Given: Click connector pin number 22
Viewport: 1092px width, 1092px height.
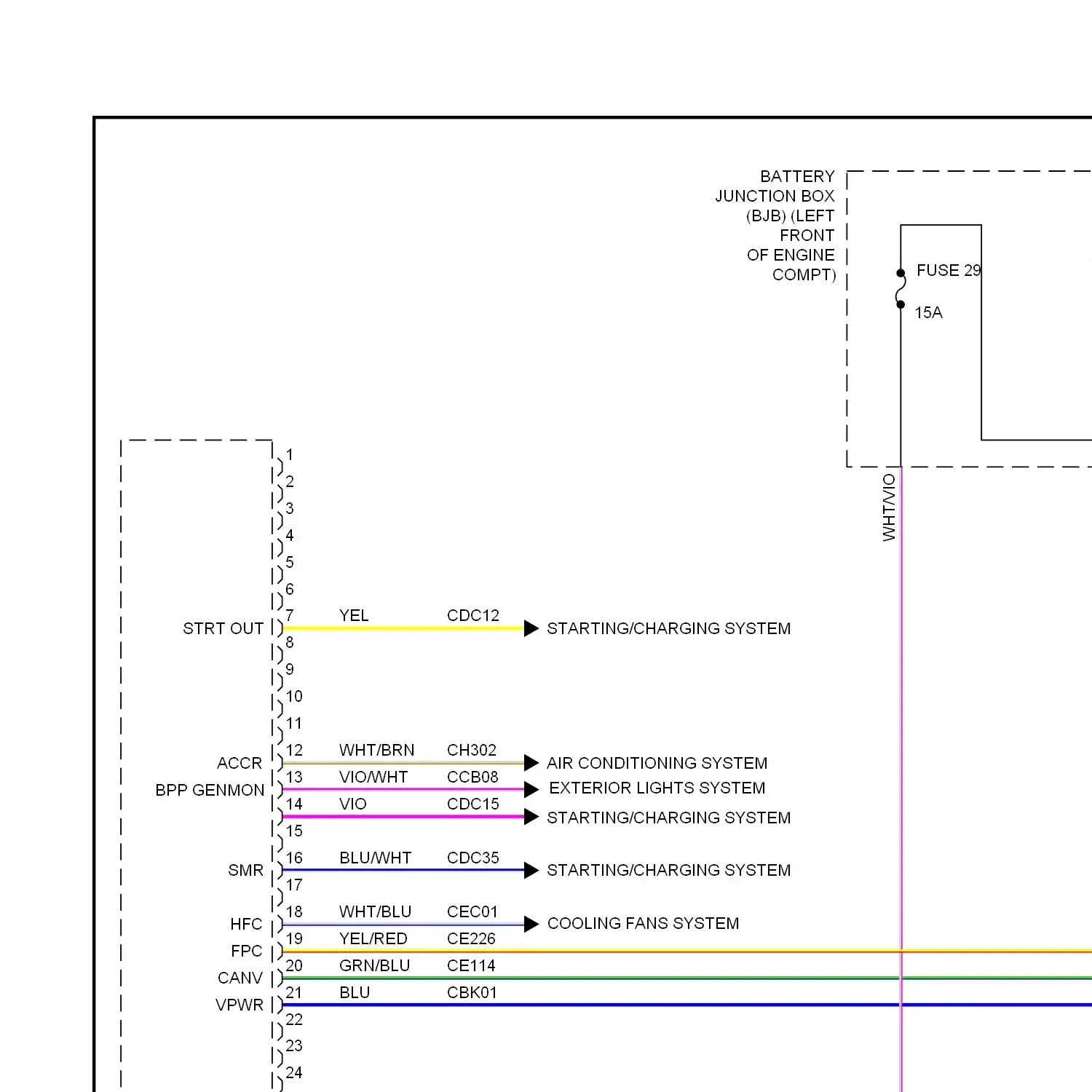Looking at the screenshot, I should [294, 1020].
